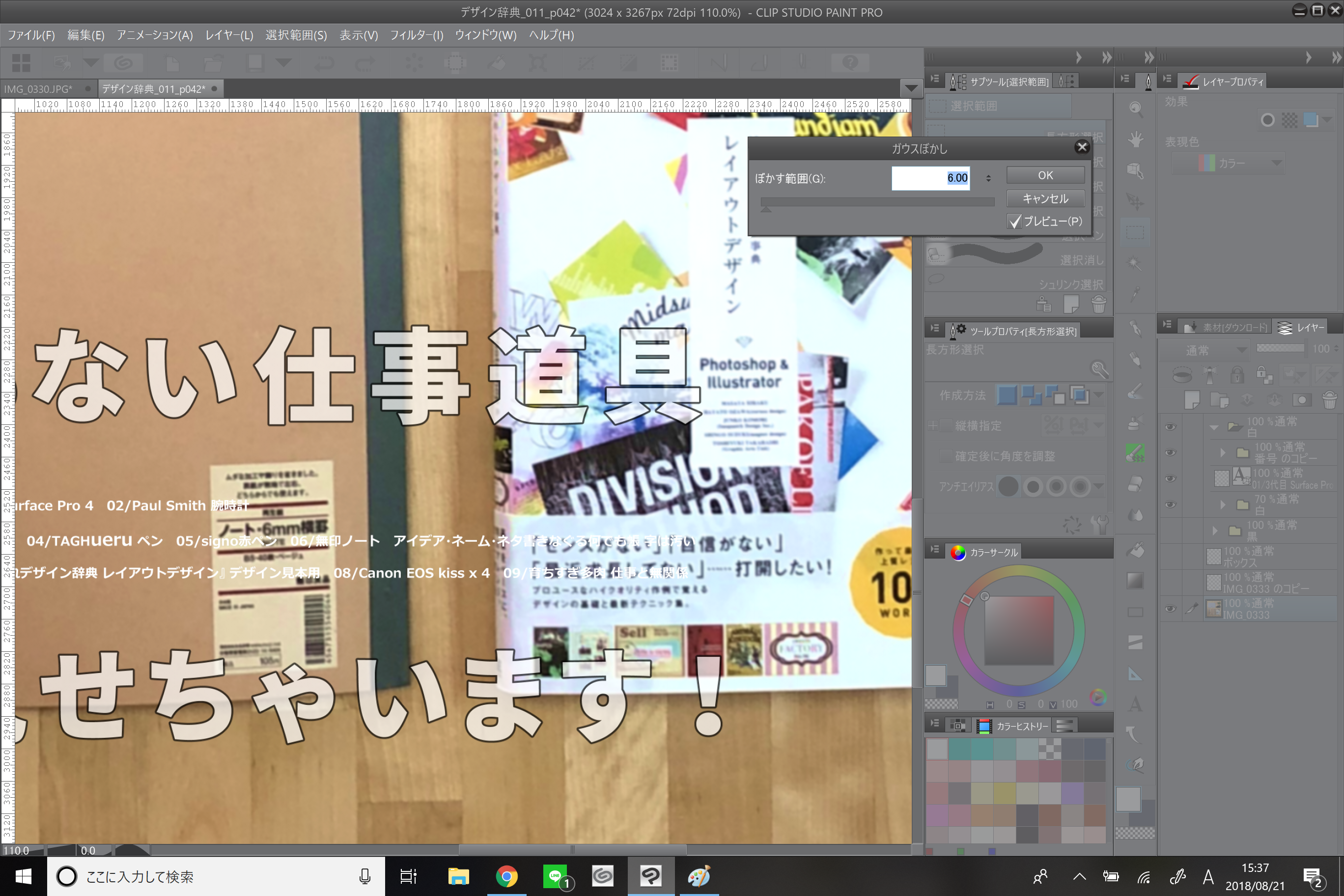This screenshot has width=1344, height=896.
Task: Select the Text tool A icon
Action: [1135, 704]
